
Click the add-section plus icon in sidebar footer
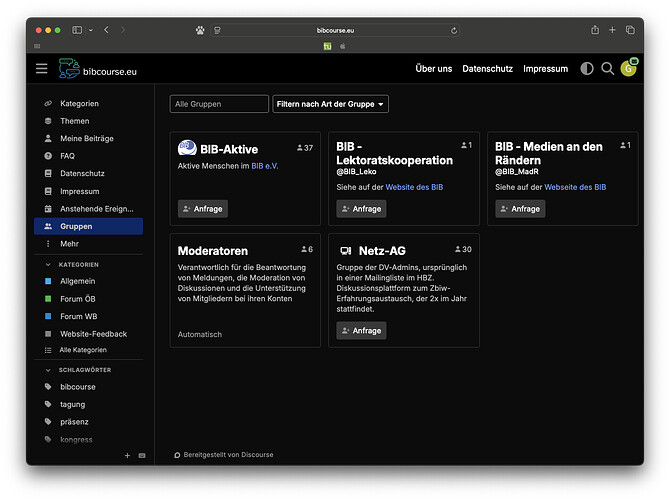tap(127, 455)
